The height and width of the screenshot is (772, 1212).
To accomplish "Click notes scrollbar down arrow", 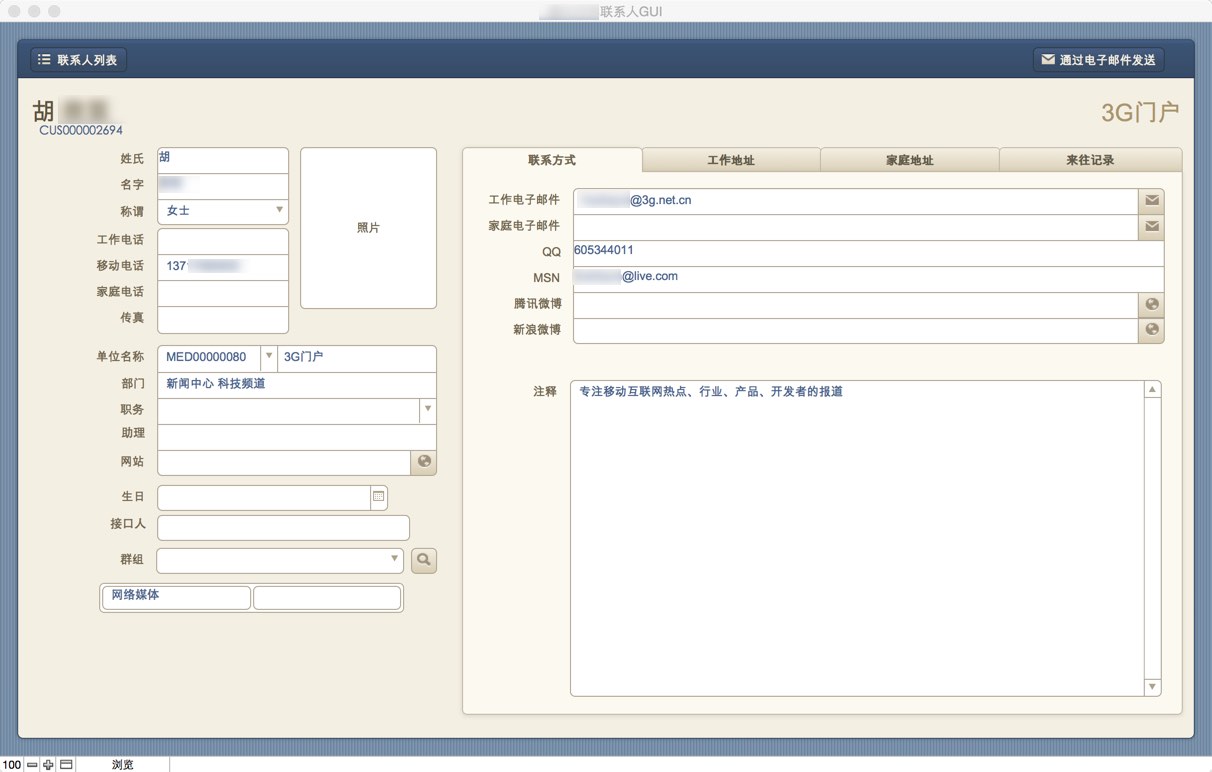I will 1152,687.
